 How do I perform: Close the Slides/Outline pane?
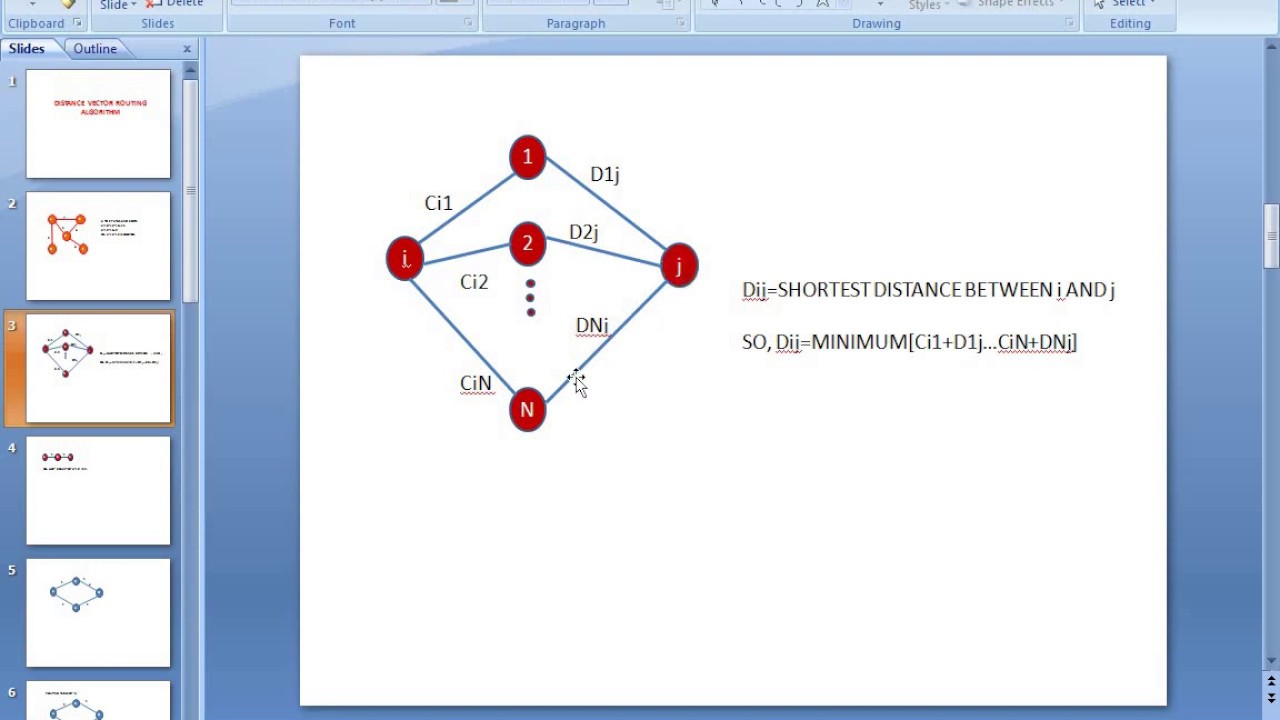[x=186, y=48]
